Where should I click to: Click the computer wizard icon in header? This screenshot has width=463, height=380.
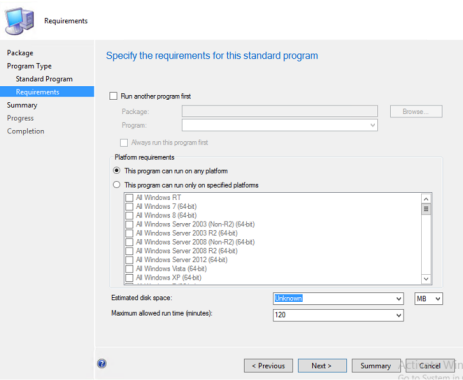(x=20, y=21)
